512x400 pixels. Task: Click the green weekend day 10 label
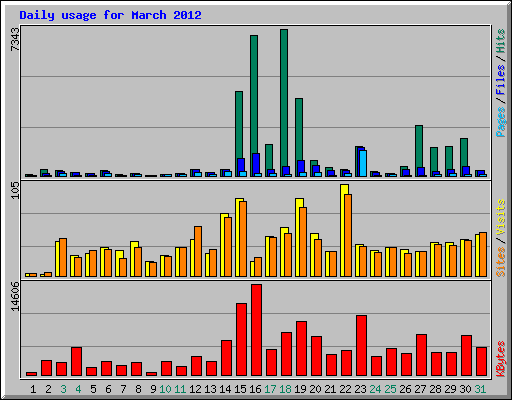coord(165,389)
